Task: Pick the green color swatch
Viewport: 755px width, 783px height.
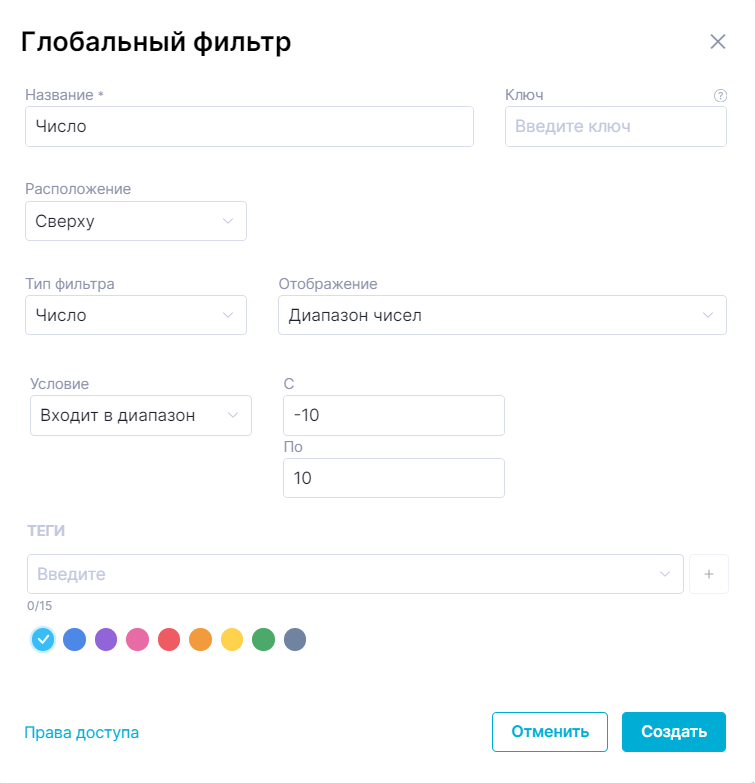Action: pos(263,639)
